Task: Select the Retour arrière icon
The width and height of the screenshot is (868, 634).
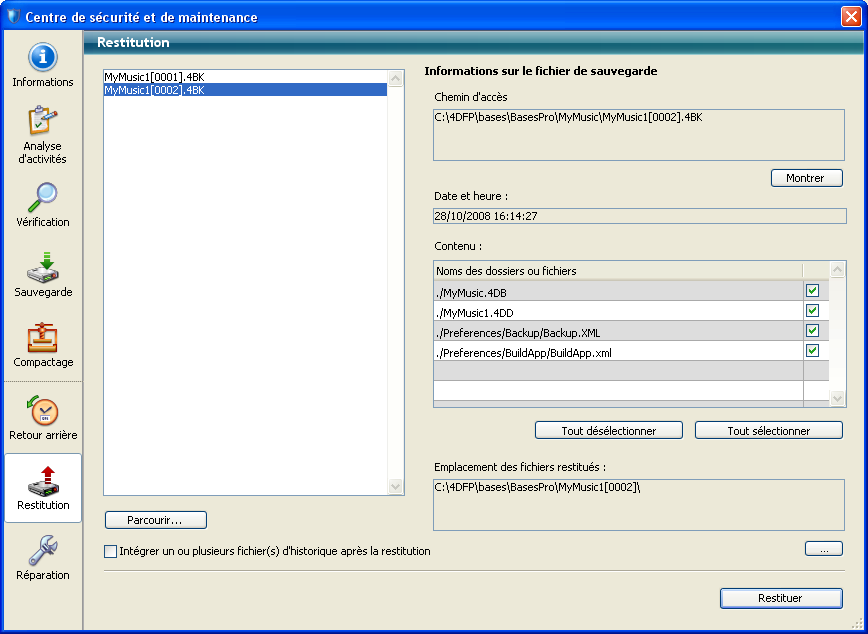Action: 42,411
